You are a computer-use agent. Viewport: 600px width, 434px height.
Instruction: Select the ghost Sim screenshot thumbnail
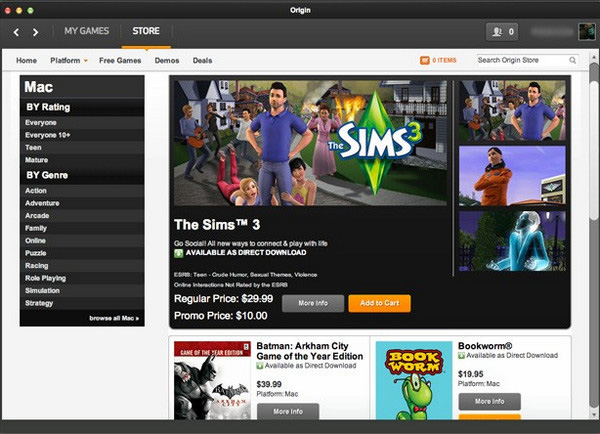(x=512, y=241)
